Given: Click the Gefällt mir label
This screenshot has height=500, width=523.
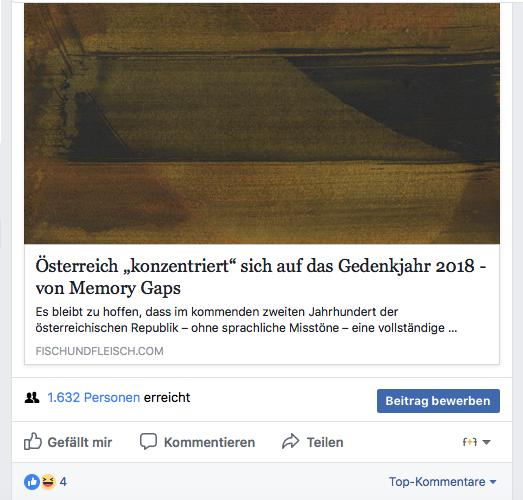Looking at the screenshot, I should coord(80,442).
